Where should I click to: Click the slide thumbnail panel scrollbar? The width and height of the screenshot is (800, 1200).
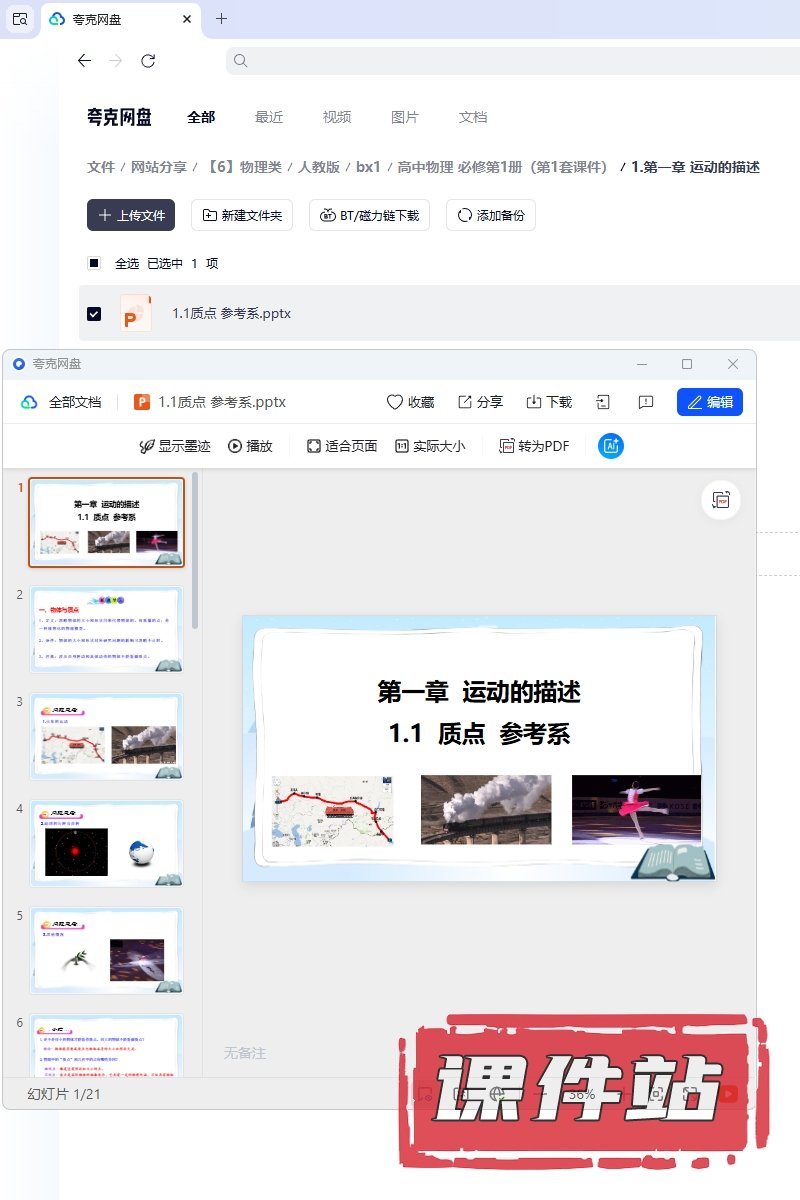pyautogui.click(x=195, y=550)
